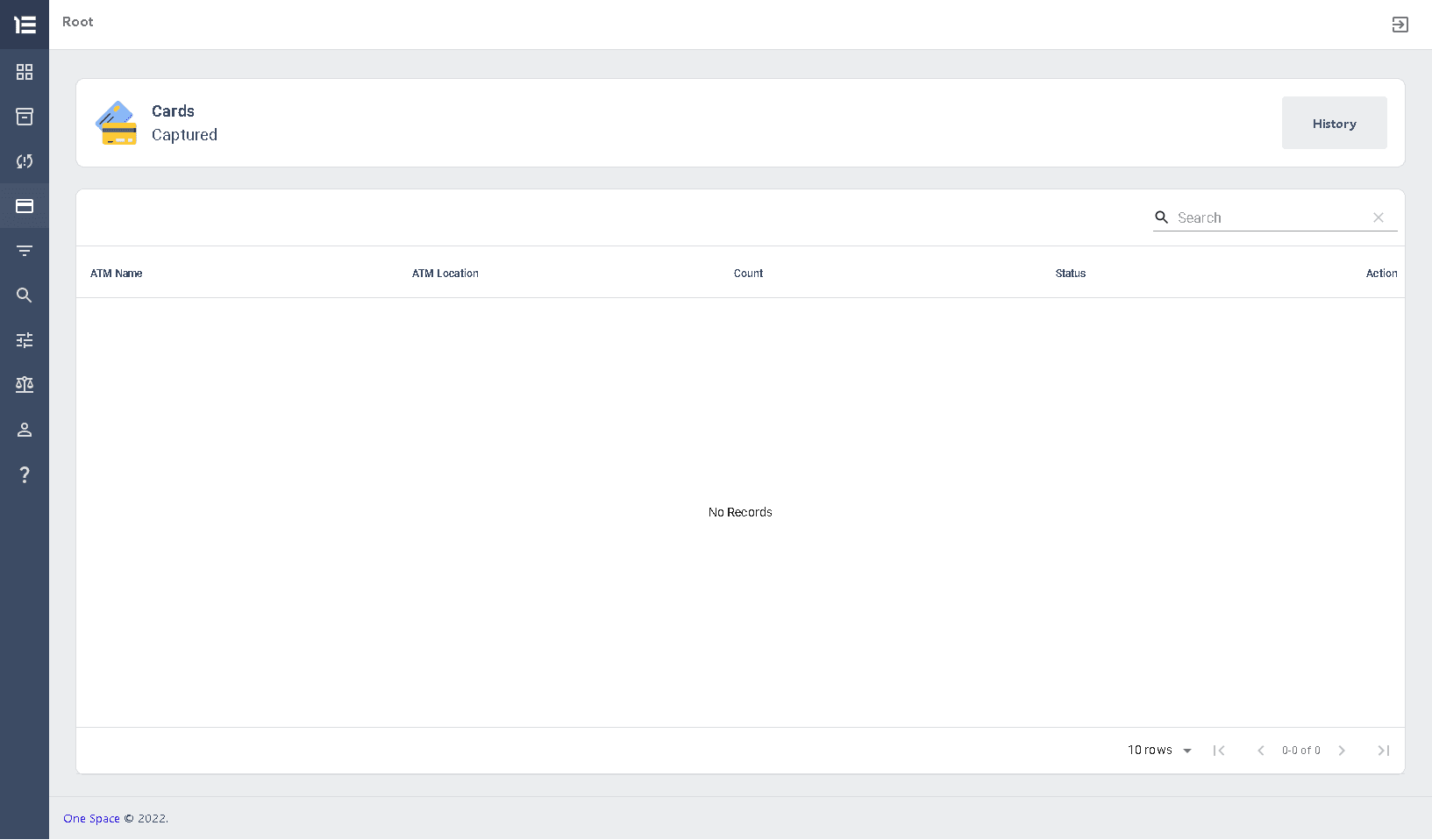The width and height of the screenshot is (1432, 840).
Task: Jump to the last page of results
Action: click(1383, 751)
